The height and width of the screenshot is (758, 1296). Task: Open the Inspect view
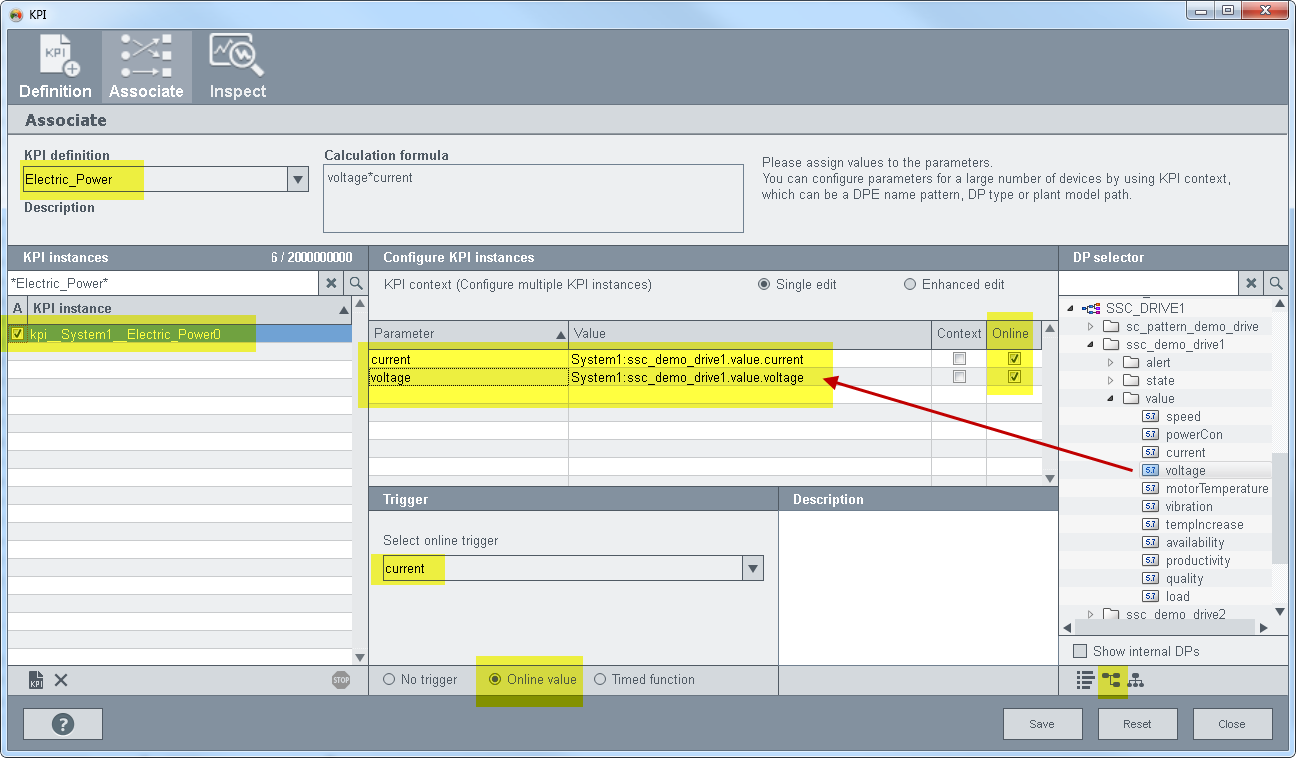[x=237, y=67]
